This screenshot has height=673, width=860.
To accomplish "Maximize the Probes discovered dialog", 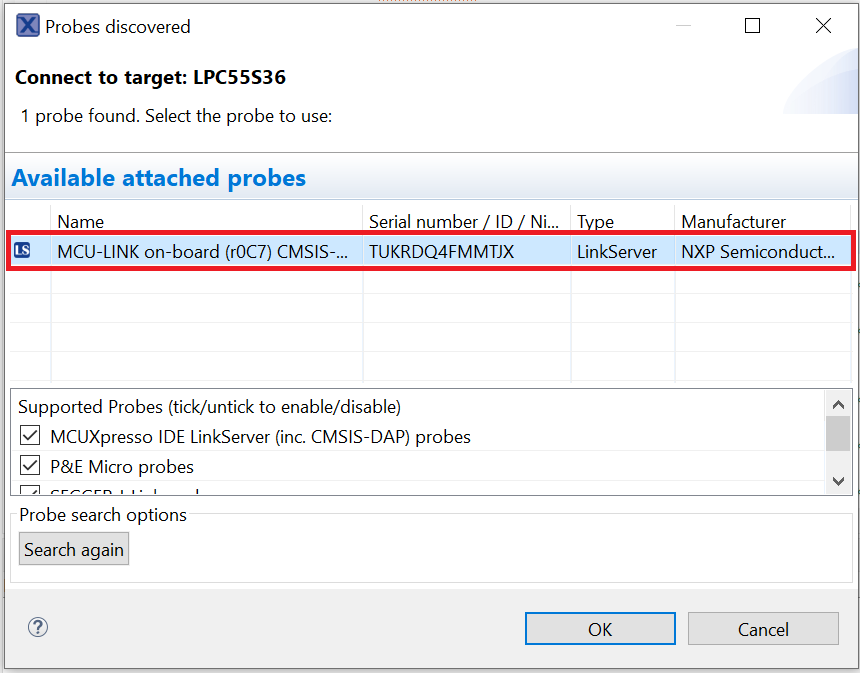I will (752, 26).
